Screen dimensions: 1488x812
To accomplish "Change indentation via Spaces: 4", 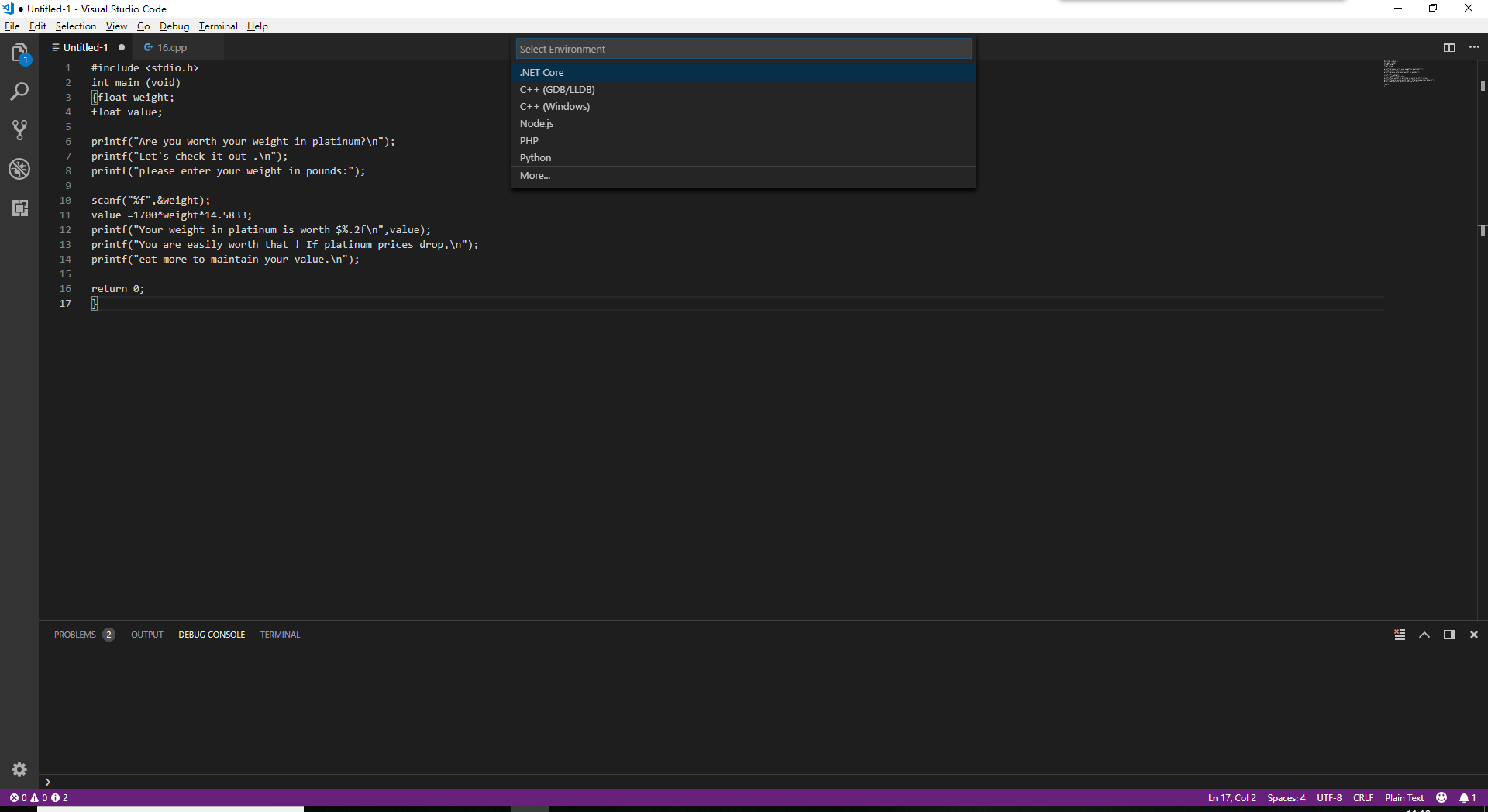I will point(1286,797).
